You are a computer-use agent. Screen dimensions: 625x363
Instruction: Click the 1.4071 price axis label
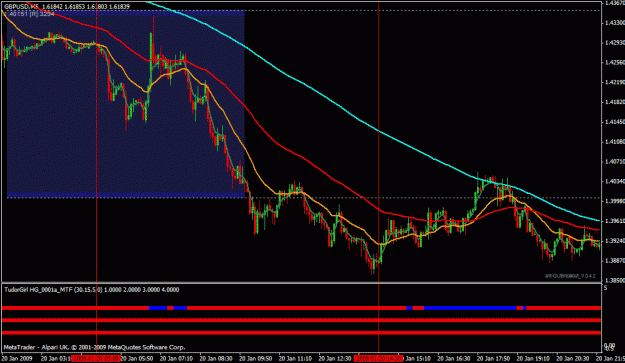point(615,161)
